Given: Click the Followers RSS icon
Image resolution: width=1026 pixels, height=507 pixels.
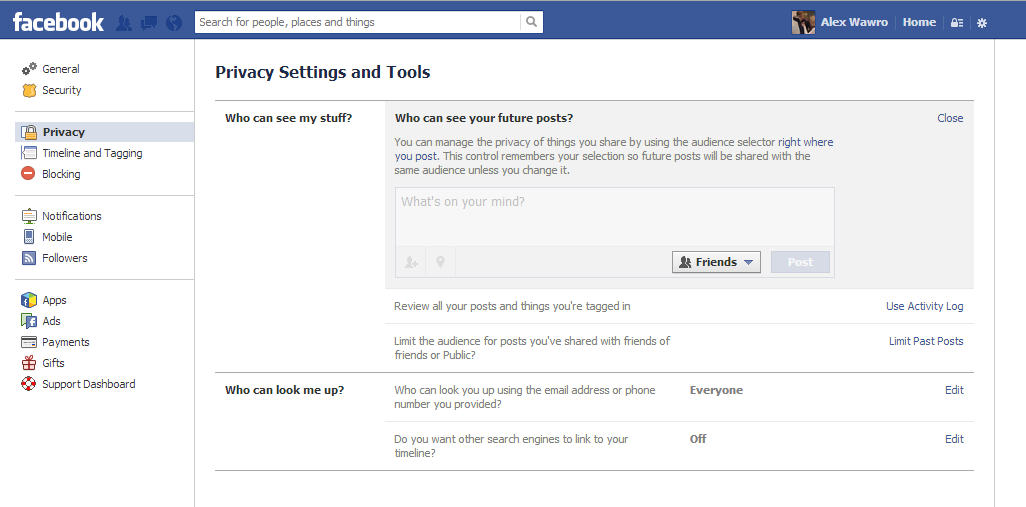Looking at the screenshot, I should pyautogui.click(x=29, y=258).
